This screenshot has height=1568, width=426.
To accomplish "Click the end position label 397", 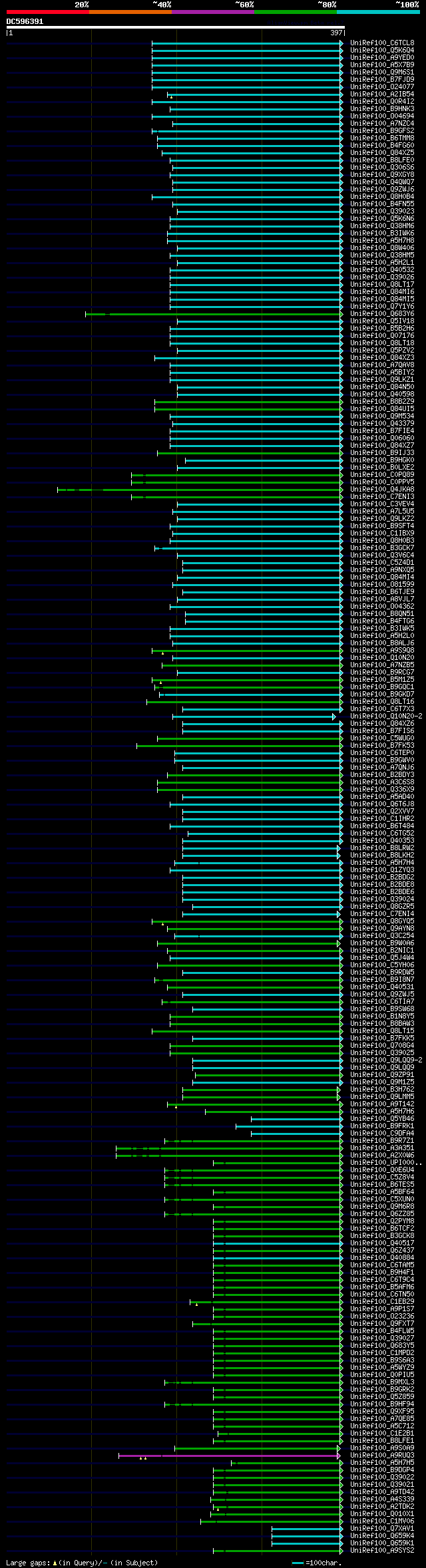I will pos(336,33).
